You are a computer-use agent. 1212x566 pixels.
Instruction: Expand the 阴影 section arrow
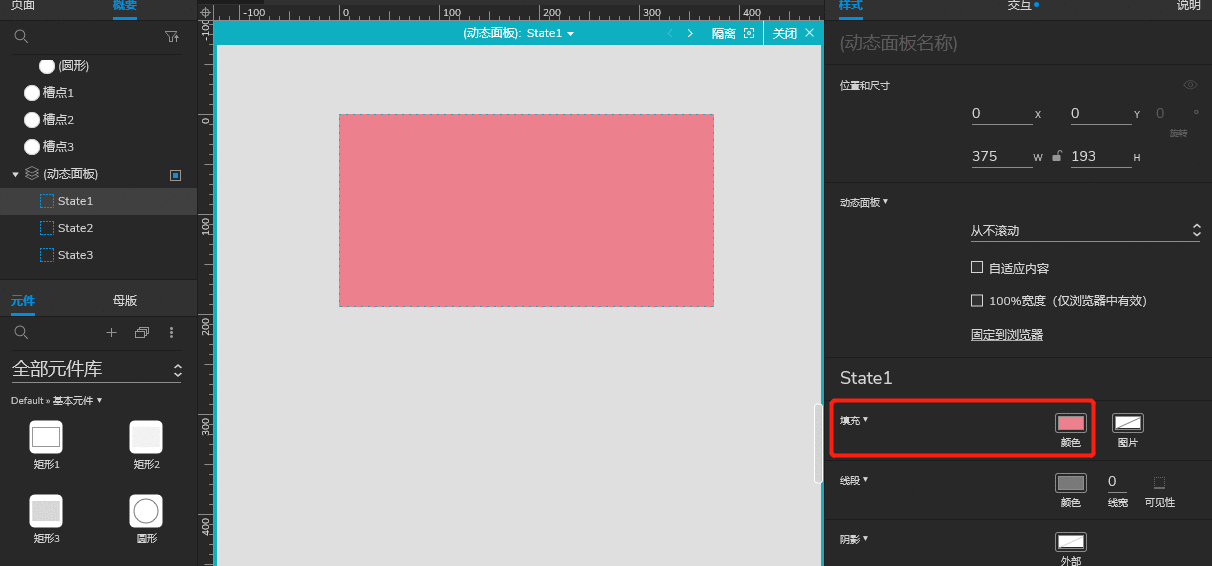point(865,538)
